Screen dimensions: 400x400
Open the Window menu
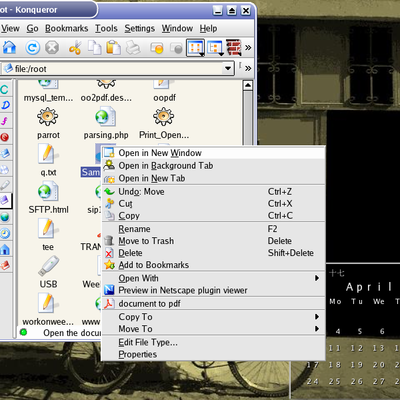click(x=177, y=29)
